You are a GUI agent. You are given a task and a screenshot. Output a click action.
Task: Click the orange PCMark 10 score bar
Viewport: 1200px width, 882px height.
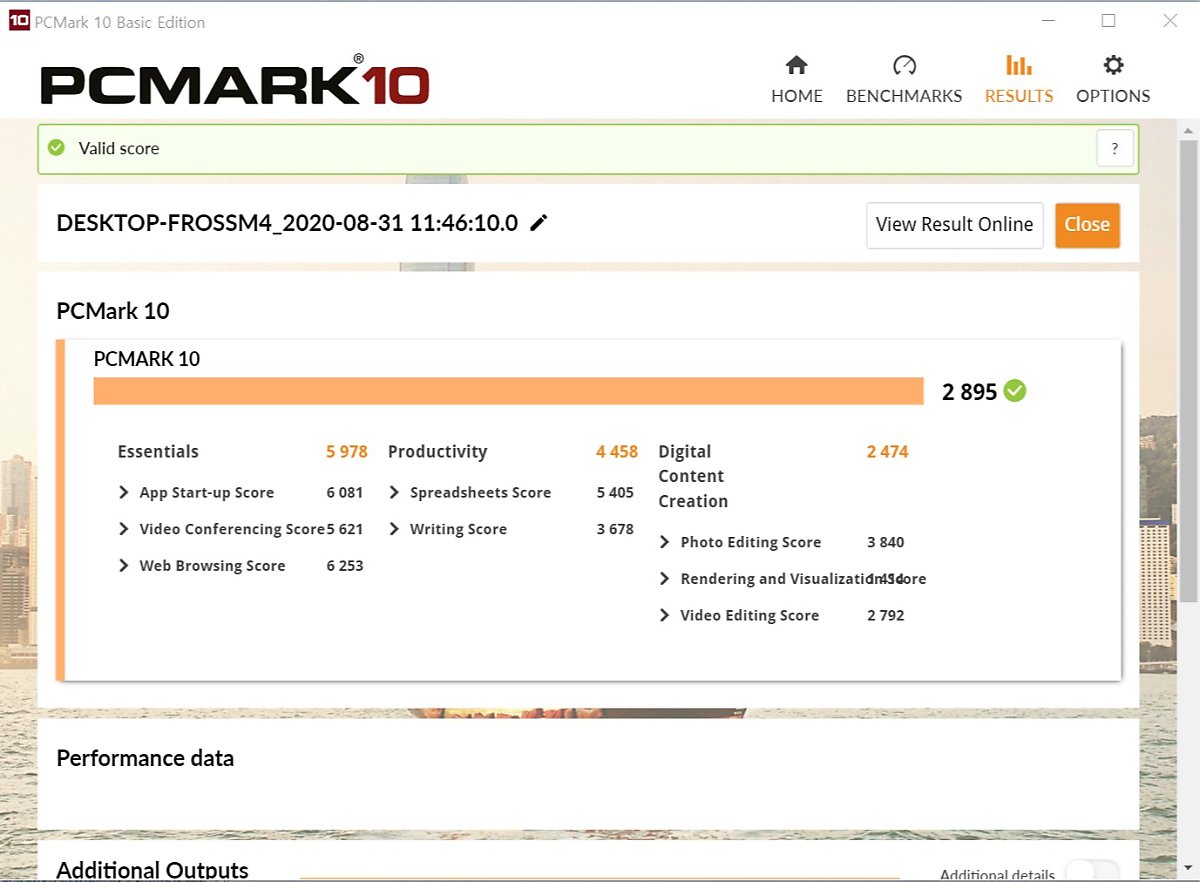click(508, 391)
